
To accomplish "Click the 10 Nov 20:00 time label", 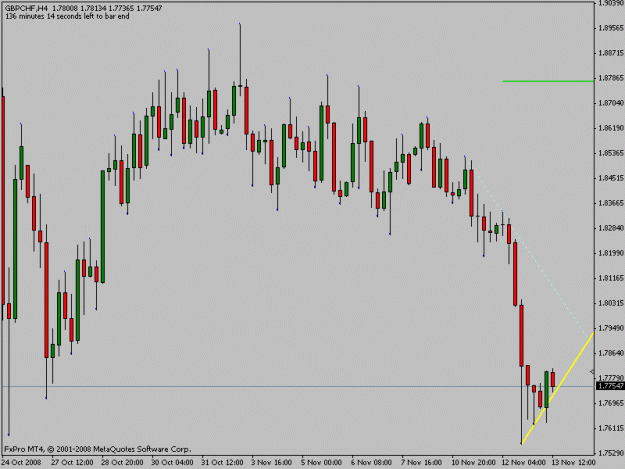I will [473, 463].
